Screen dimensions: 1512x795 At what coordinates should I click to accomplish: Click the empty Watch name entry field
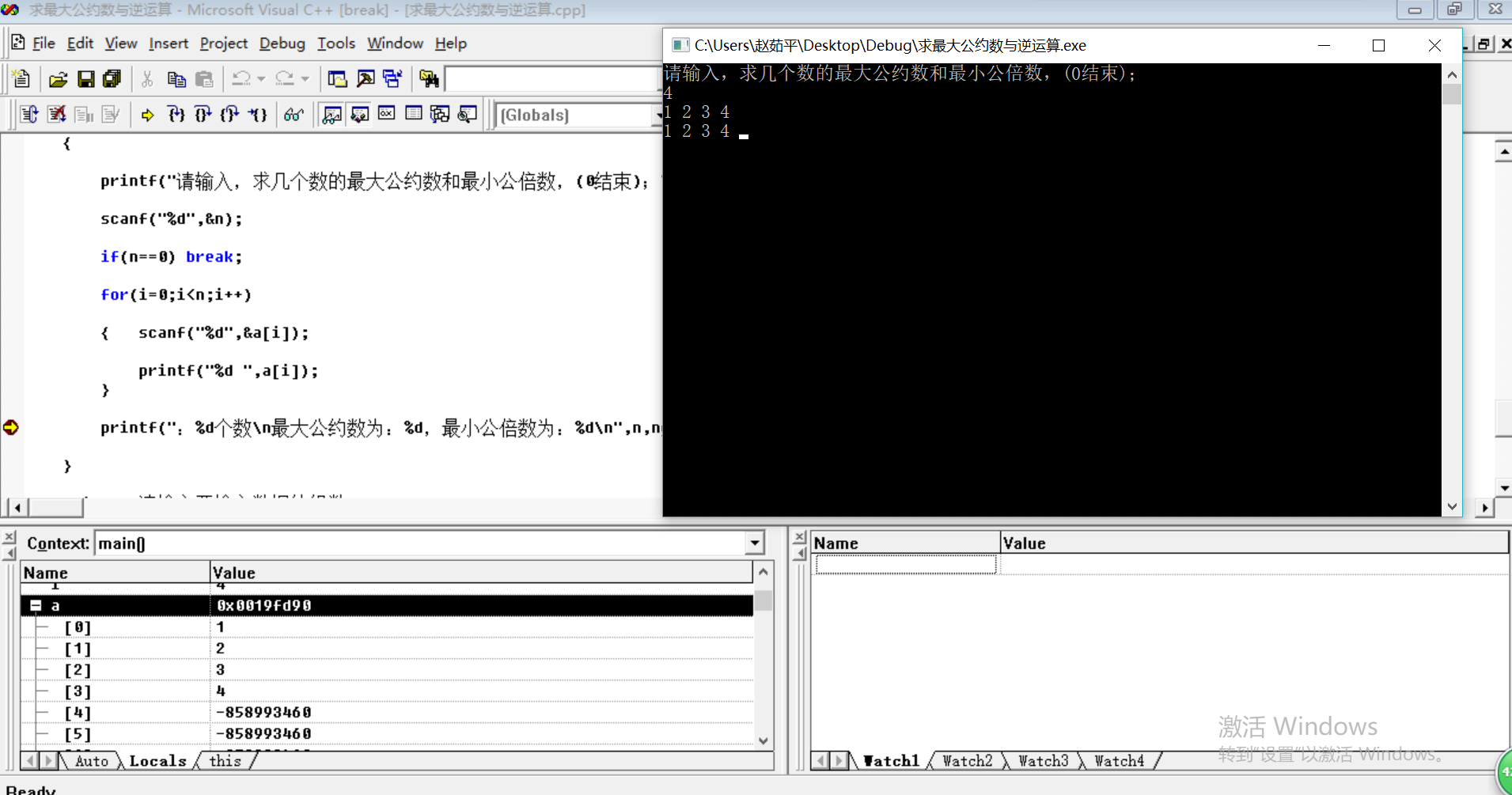tap(906, 564)
